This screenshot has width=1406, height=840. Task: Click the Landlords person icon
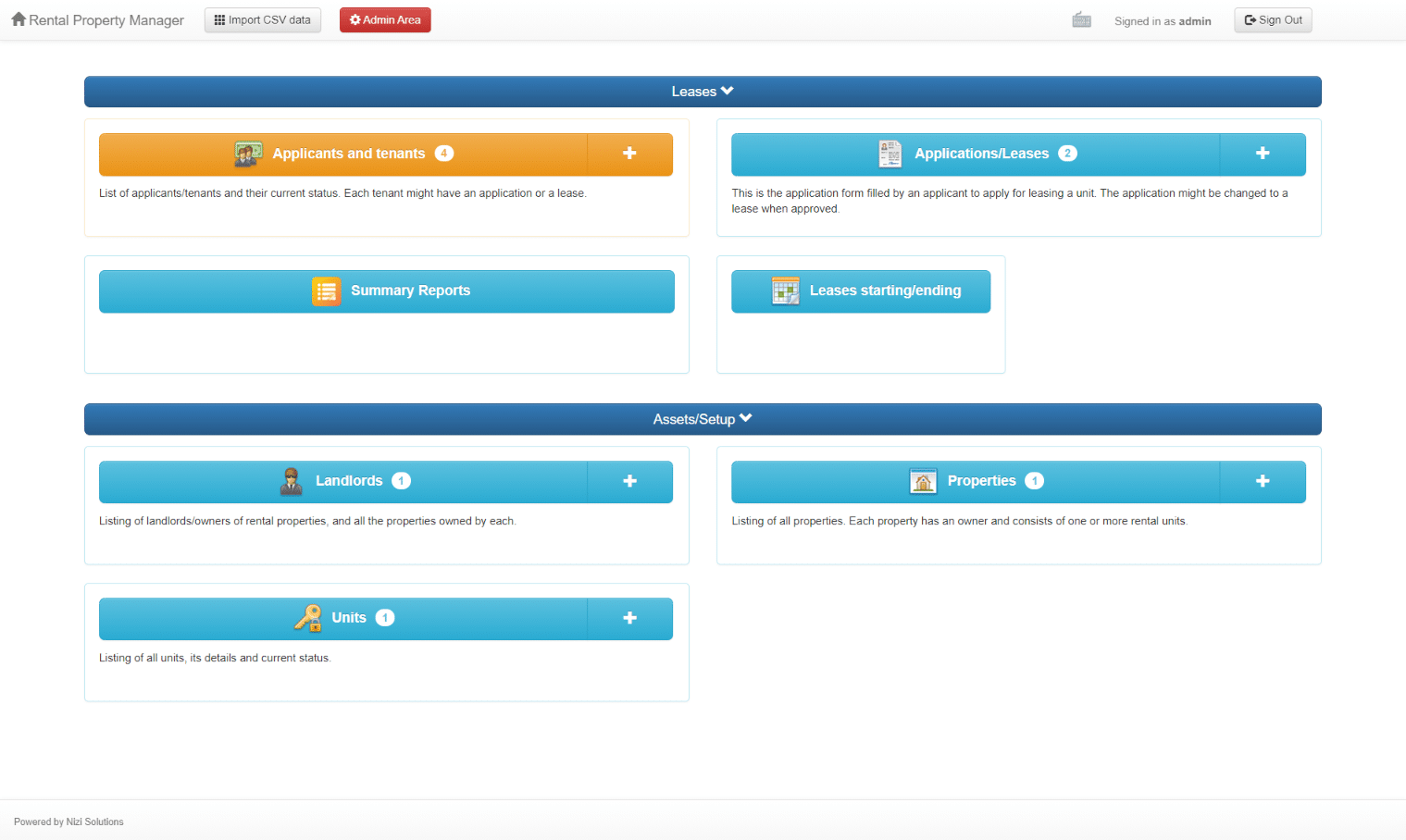pyautogui.click(x=291, y=481)
